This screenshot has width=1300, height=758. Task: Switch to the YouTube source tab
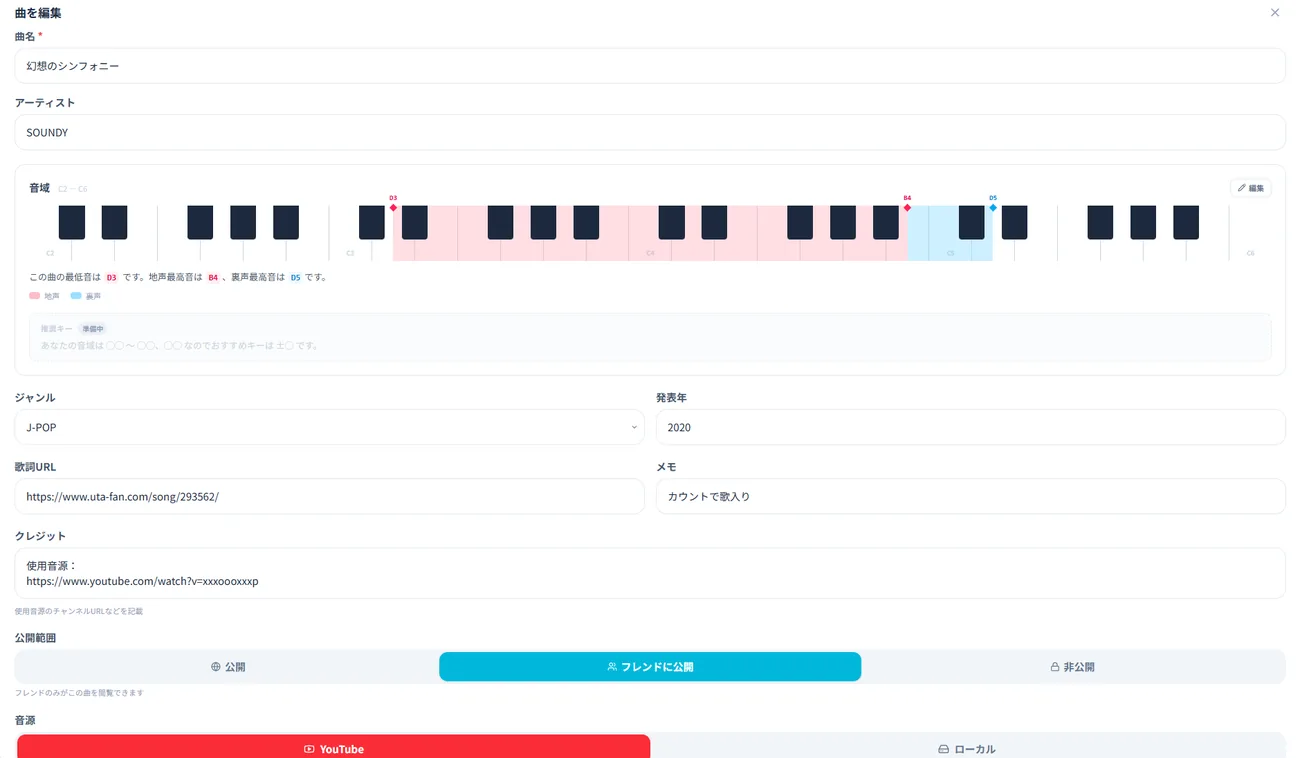334,748
